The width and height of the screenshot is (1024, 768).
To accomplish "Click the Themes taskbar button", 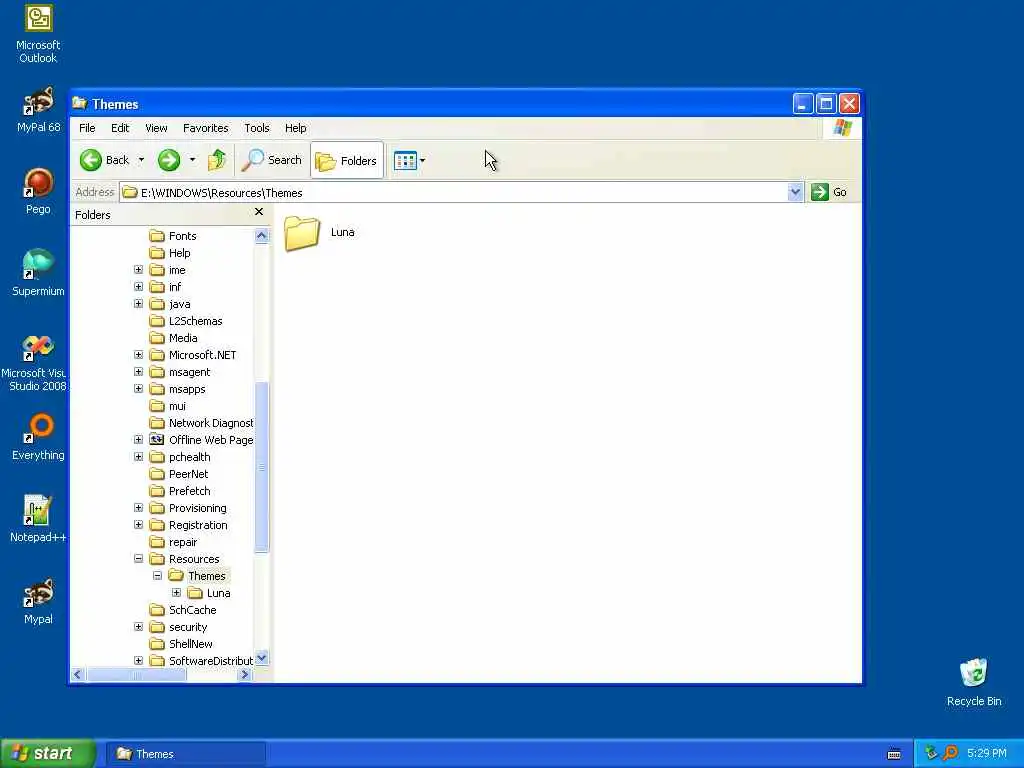I will pos(185,754).
